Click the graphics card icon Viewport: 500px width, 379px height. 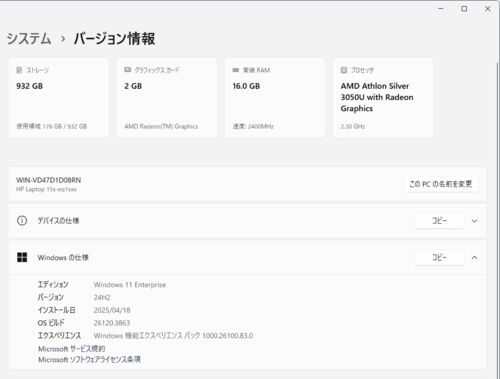click(128, 70)
